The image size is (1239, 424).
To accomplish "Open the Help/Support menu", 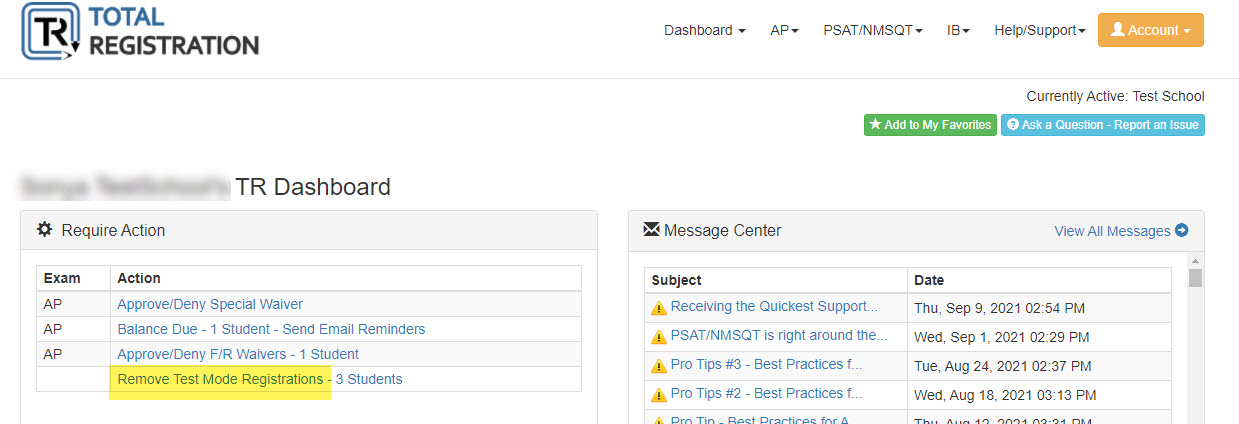I will (1039, 30).
